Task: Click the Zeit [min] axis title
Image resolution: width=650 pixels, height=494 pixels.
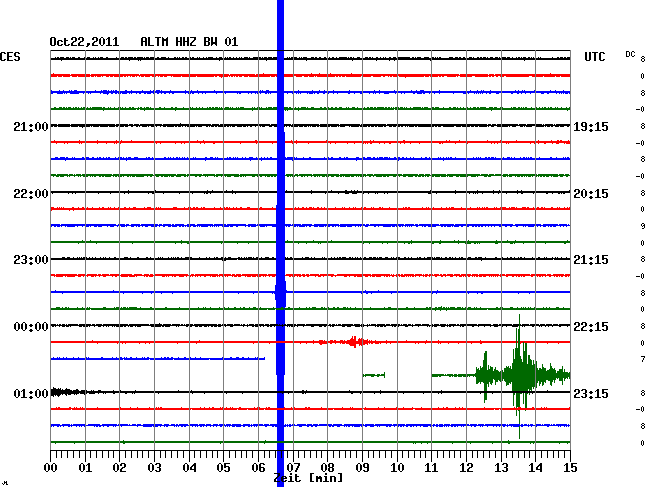Action: click(x=309, y=478)
